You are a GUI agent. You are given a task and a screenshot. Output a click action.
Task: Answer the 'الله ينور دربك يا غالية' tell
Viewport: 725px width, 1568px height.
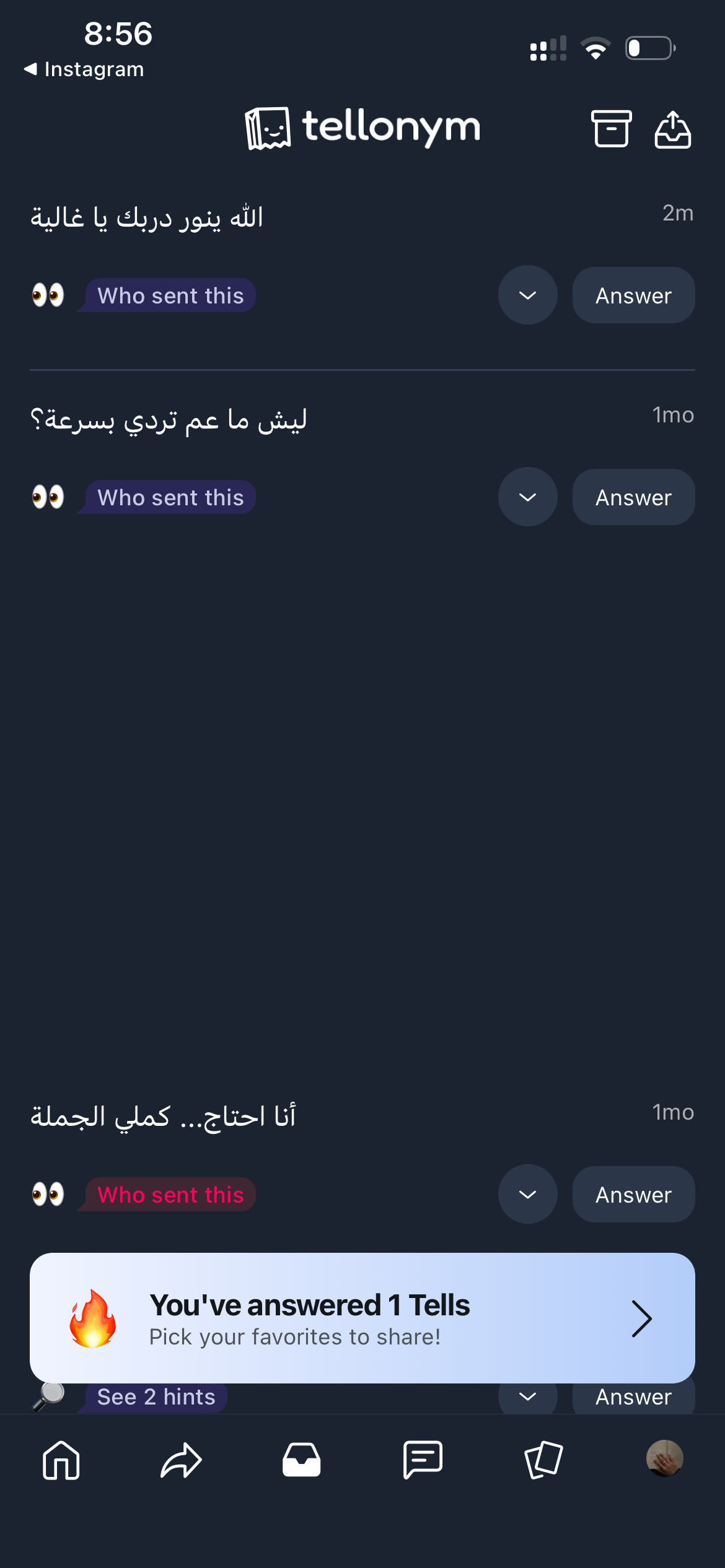tap(633, 295)
